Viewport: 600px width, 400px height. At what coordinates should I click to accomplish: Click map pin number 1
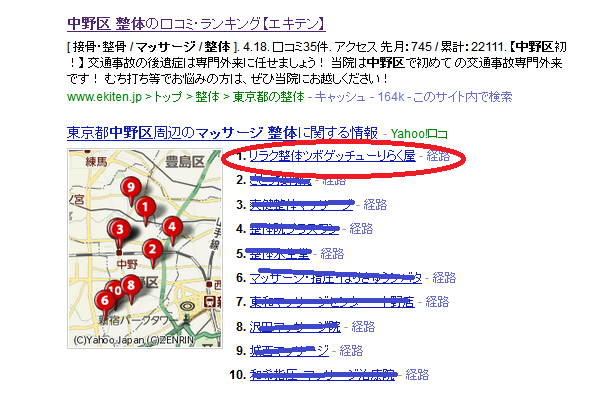coord(145,208)
